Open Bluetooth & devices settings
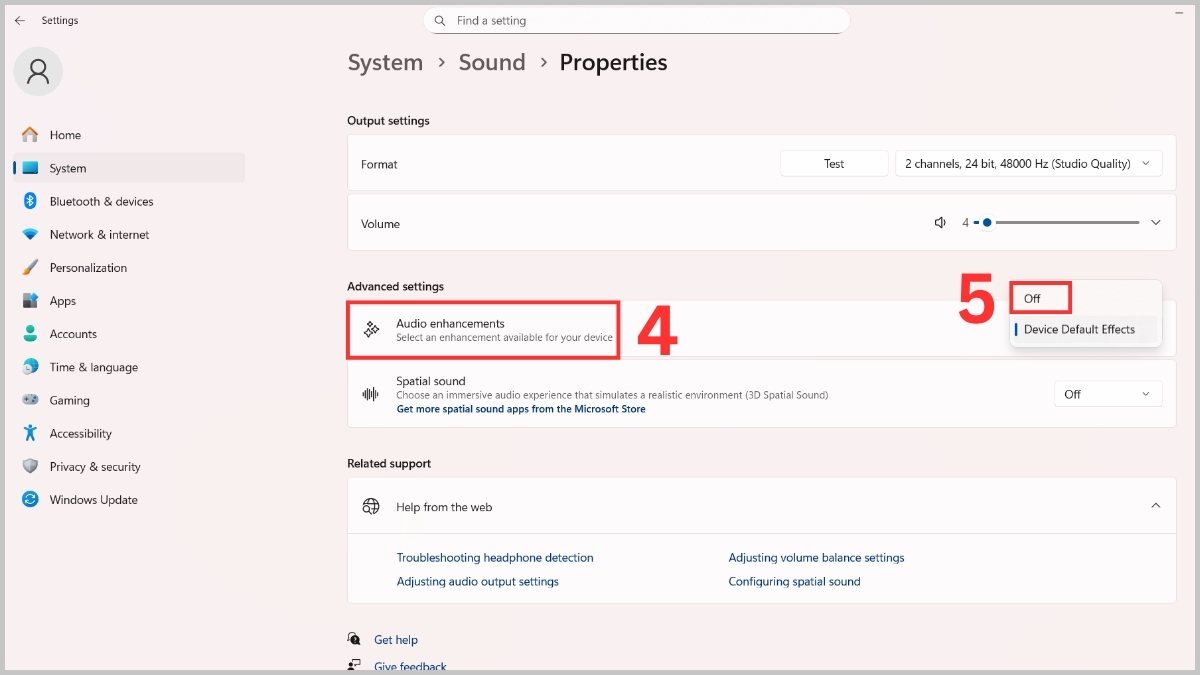 point(101,201)
